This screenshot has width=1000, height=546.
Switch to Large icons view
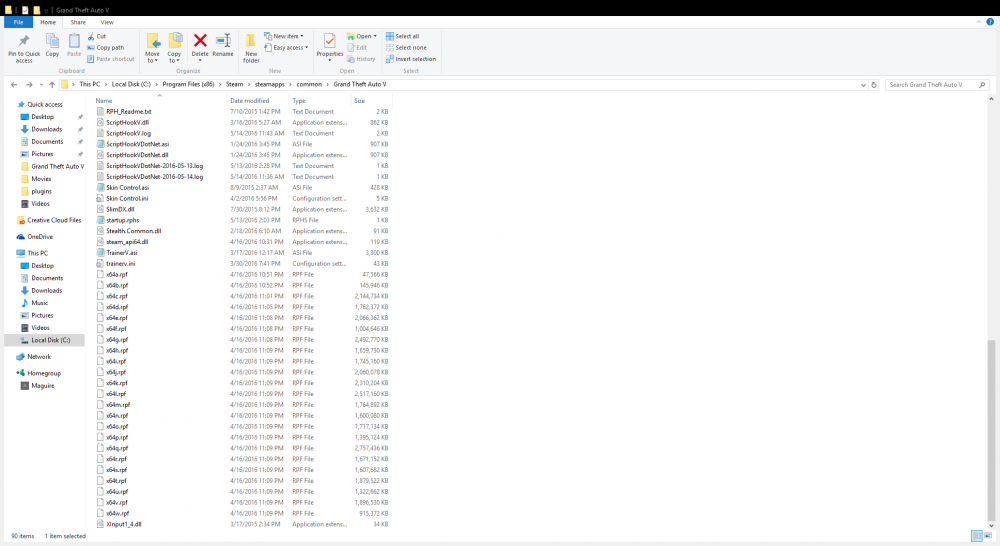coord(988,536)
